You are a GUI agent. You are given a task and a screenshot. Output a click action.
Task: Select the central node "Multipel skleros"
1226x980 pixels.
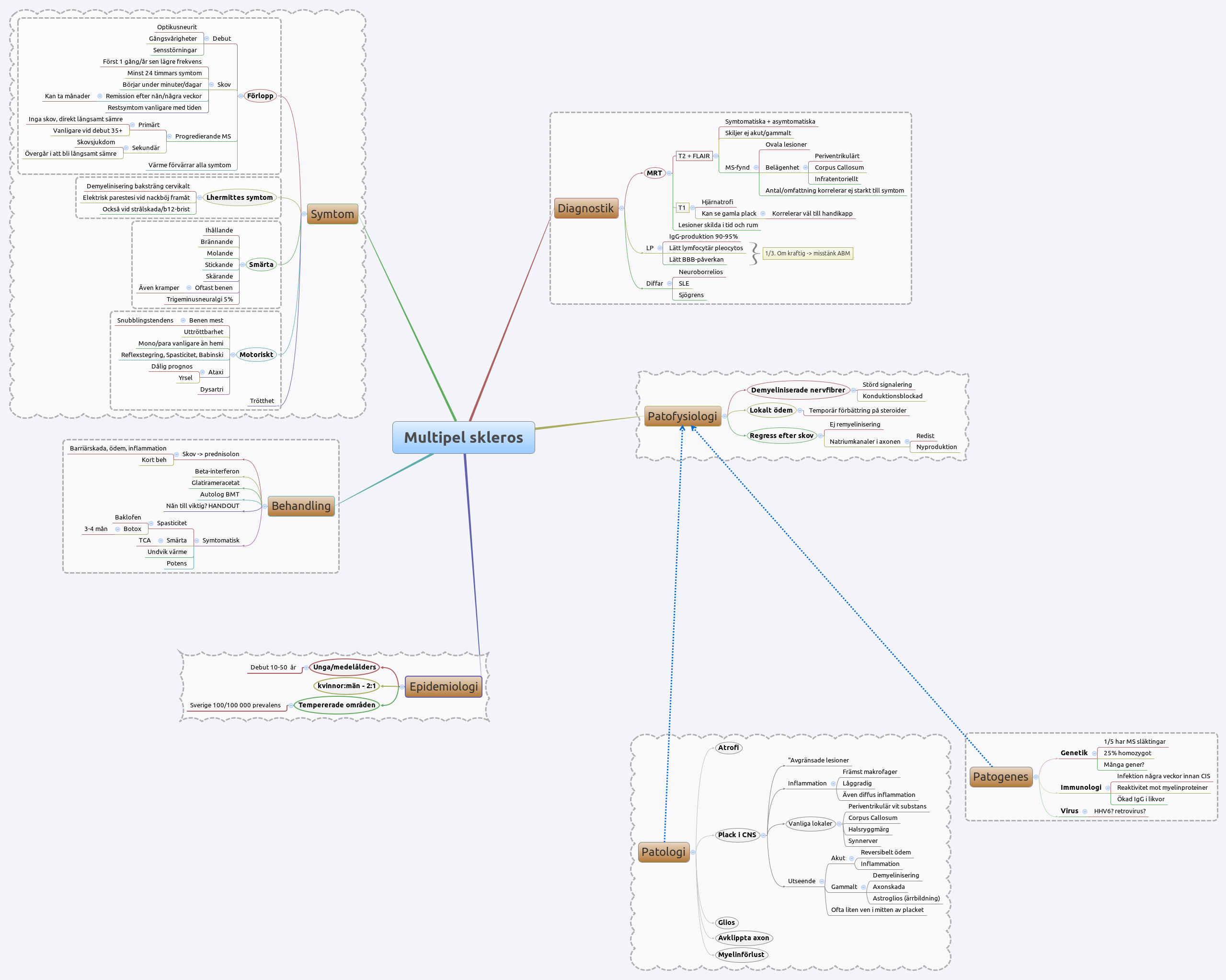pyautogui.click(x=464, y=438)
